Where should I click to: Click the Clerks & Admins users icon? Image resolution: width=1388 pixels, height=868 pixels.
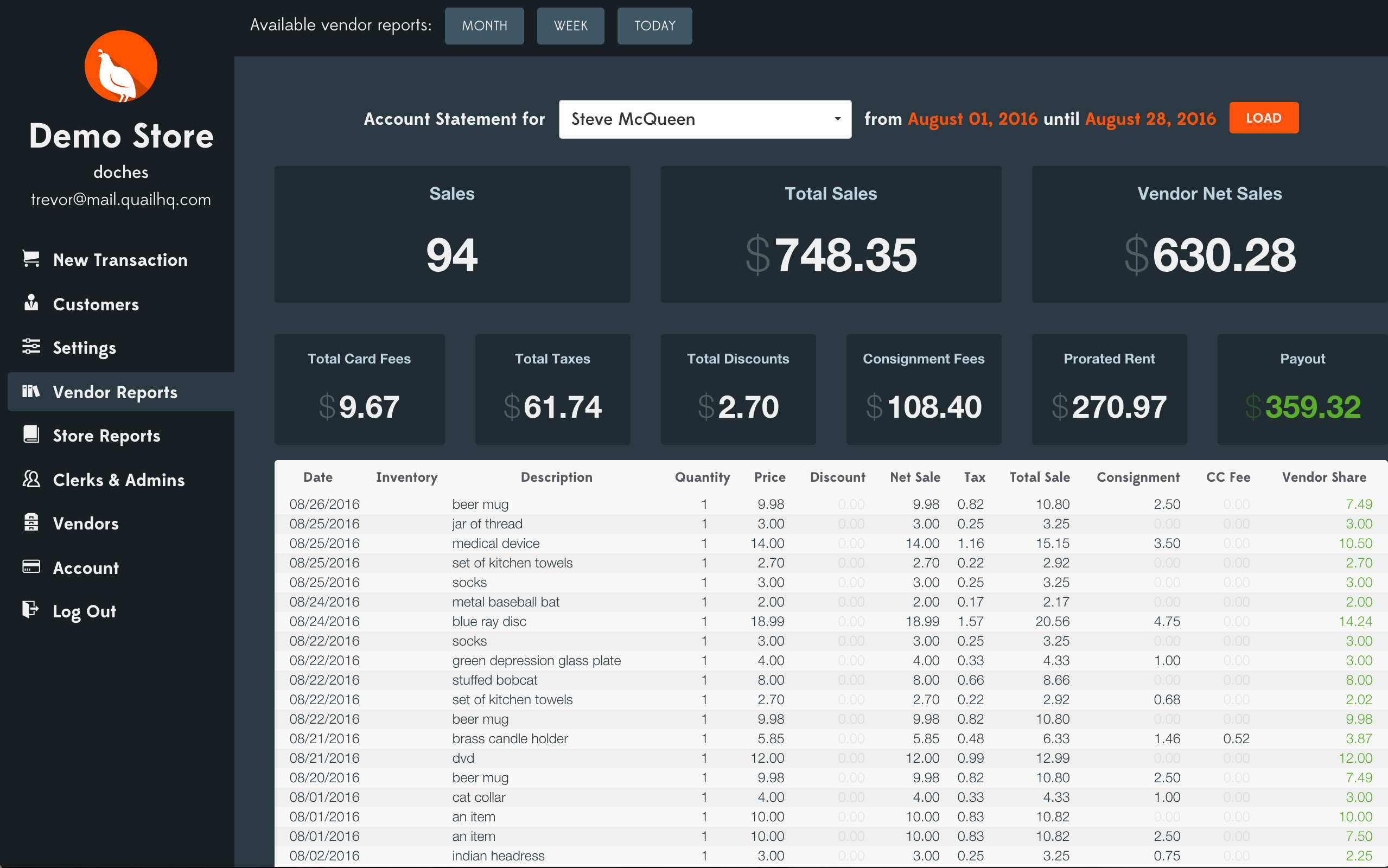point(31,479)
